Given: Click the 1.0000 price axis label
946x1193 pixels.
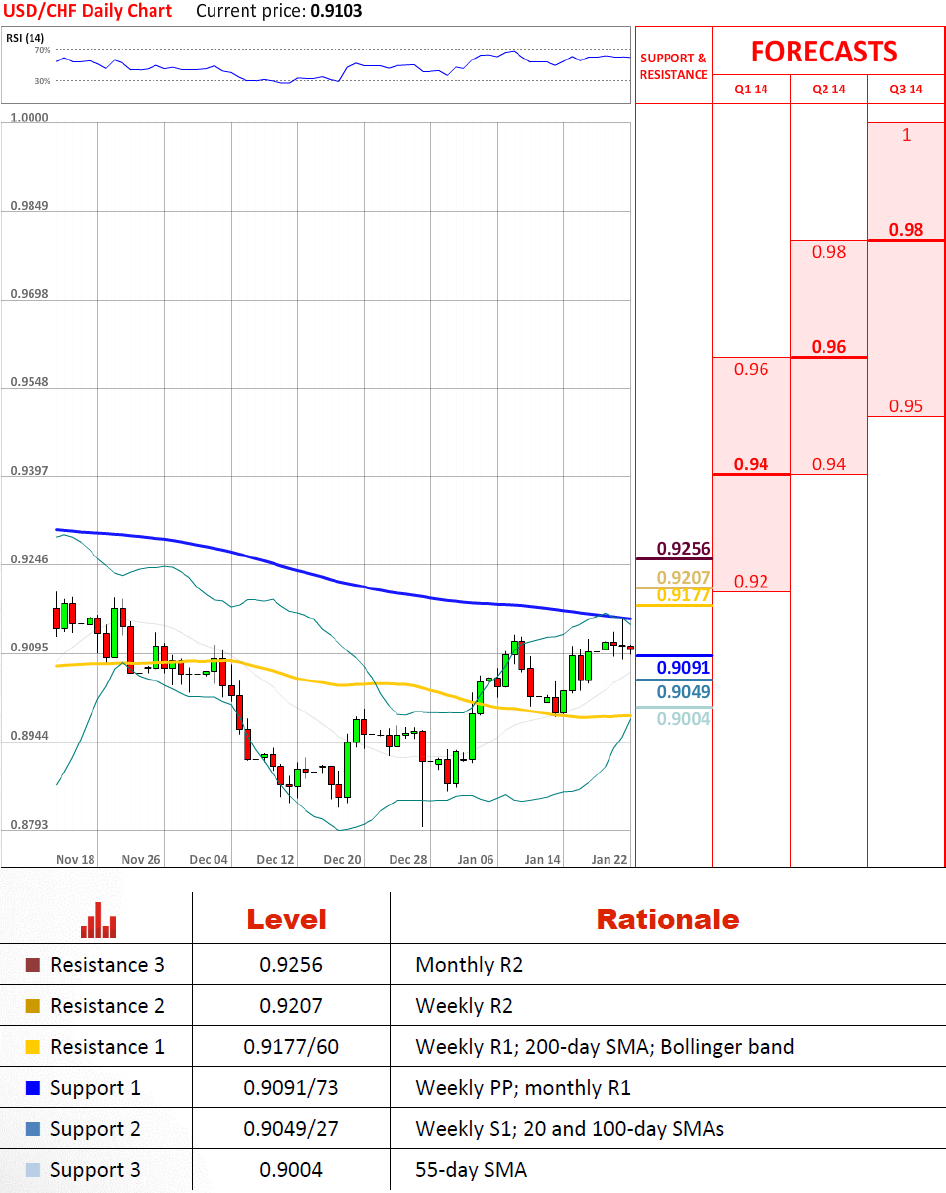Looking at the screenshot, I should (29, 117).
